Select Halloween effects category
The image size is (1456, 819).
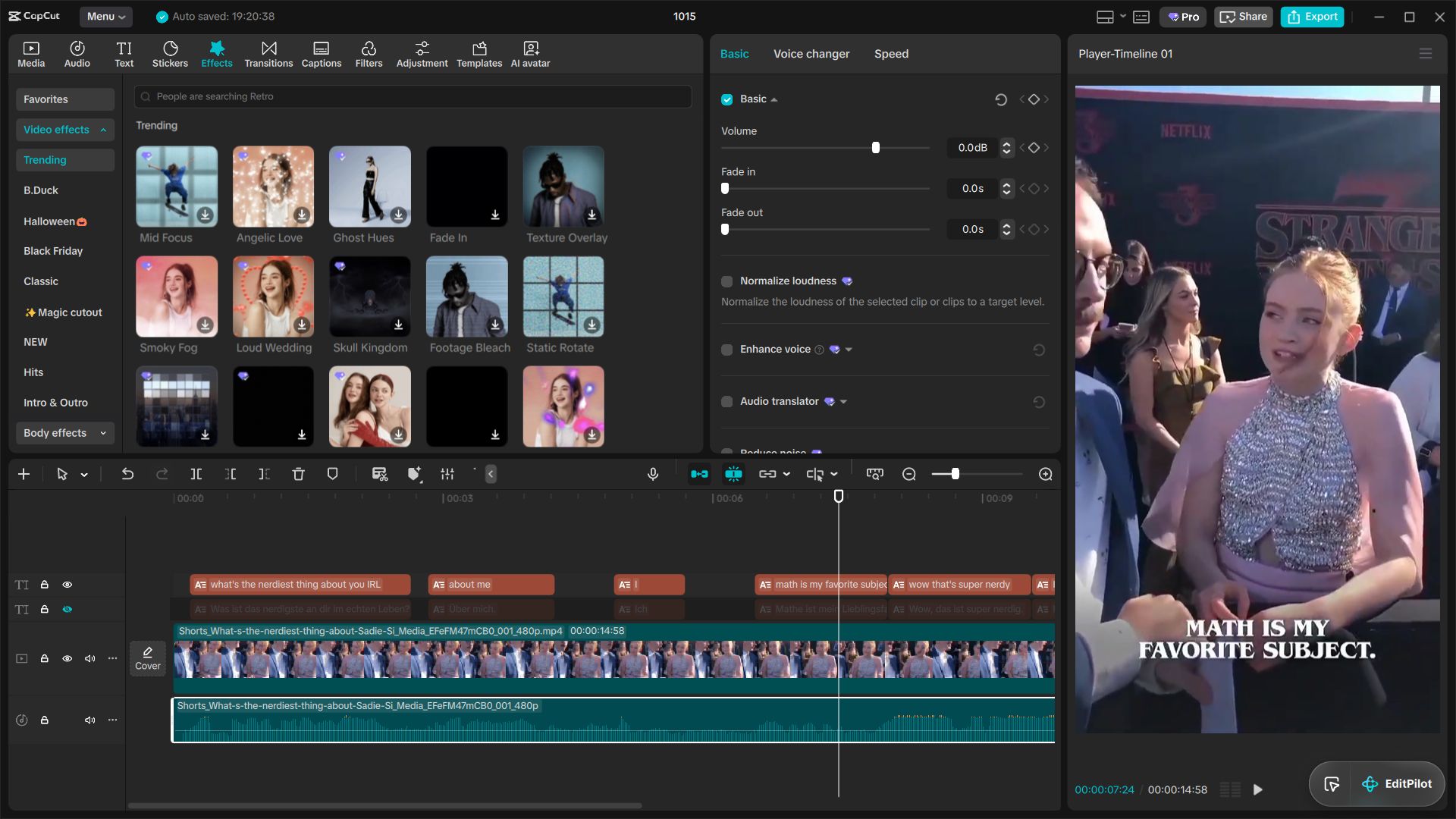click(x=55, y=221)
